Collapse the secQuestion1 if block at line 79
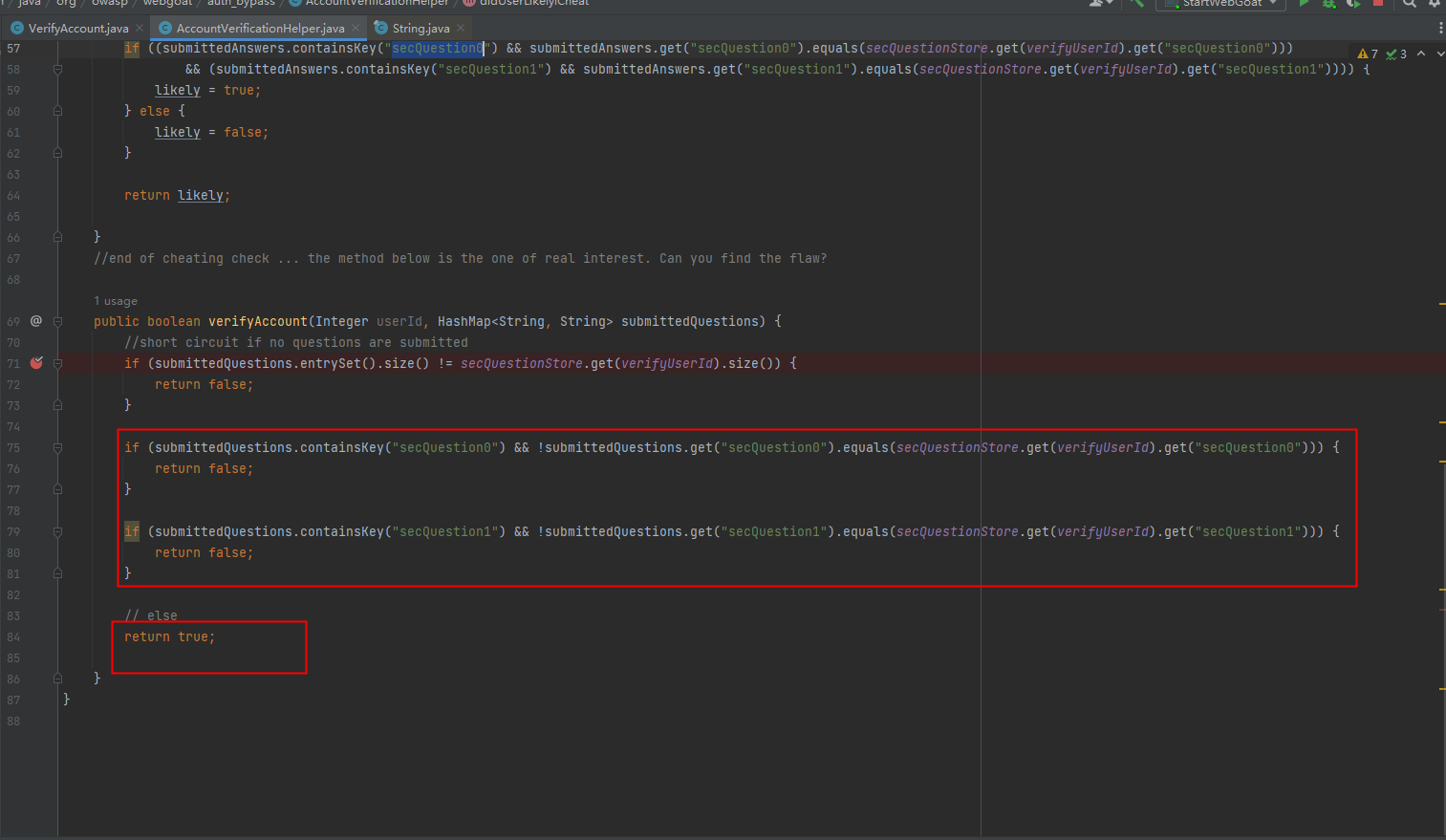 58,531
